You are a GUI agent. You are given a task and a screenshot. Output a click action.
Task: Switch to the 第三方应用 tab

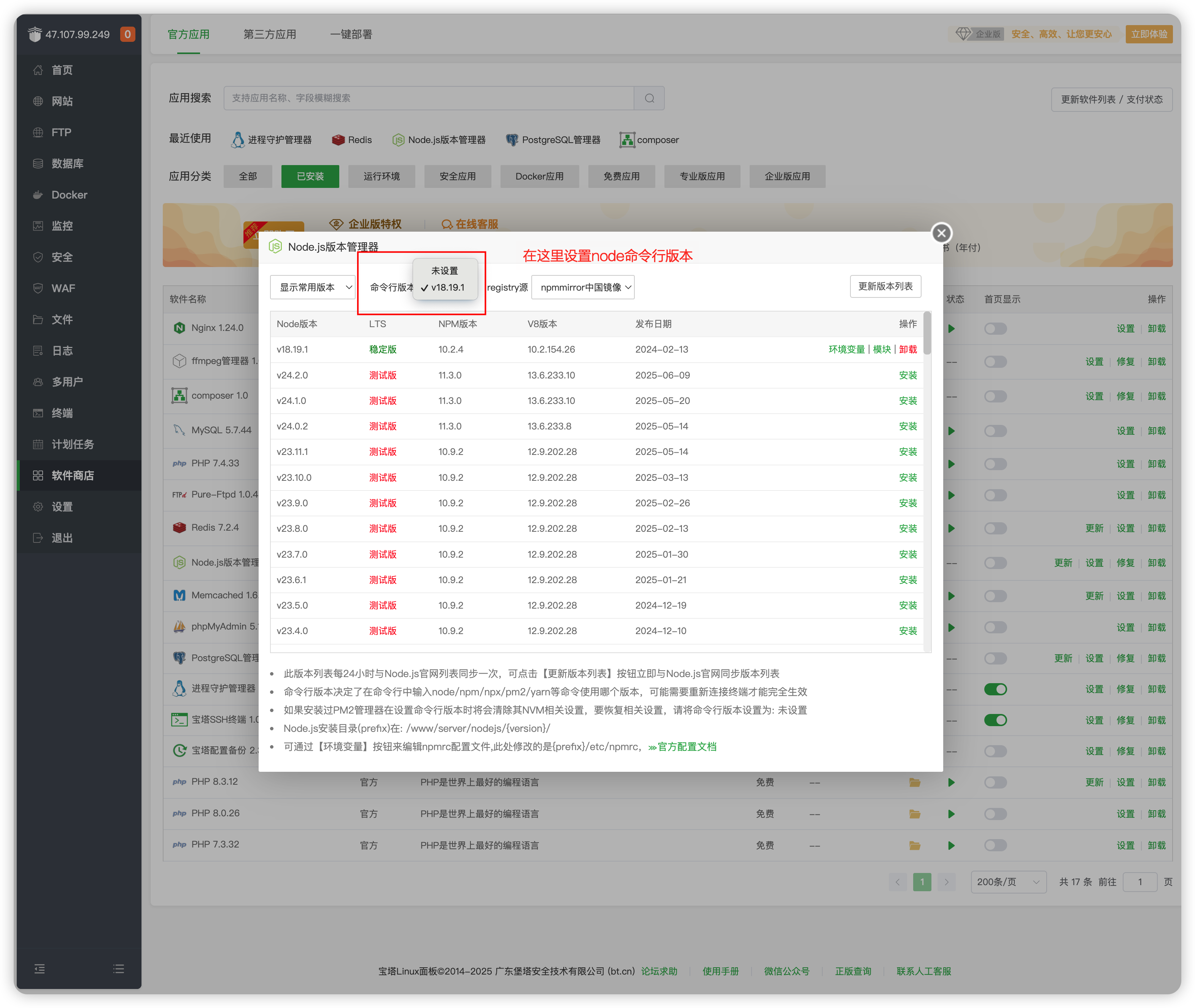(270, 34)
